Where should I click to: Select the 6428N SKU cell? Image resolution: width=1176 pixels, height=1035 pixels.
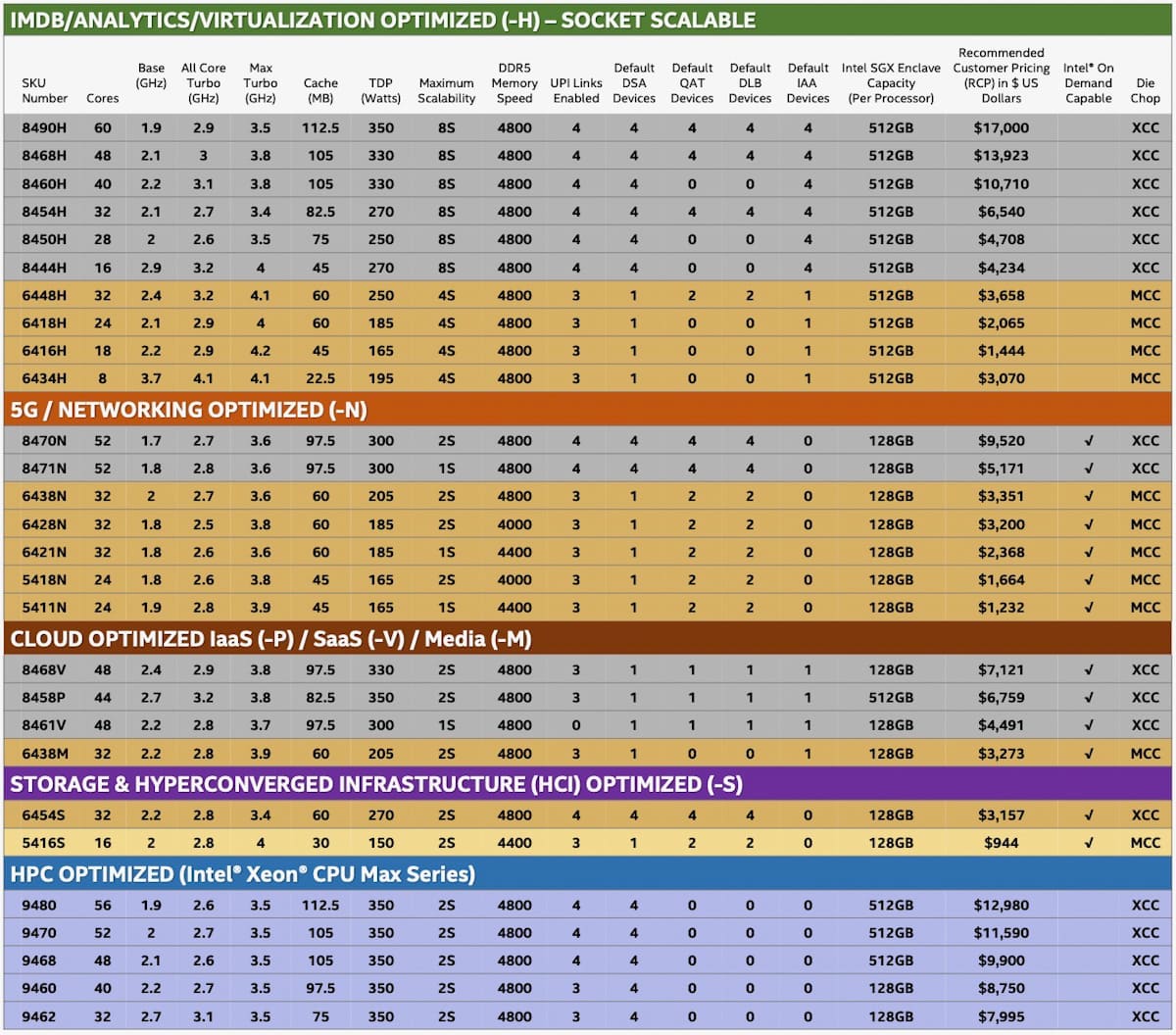pos(44,524)
